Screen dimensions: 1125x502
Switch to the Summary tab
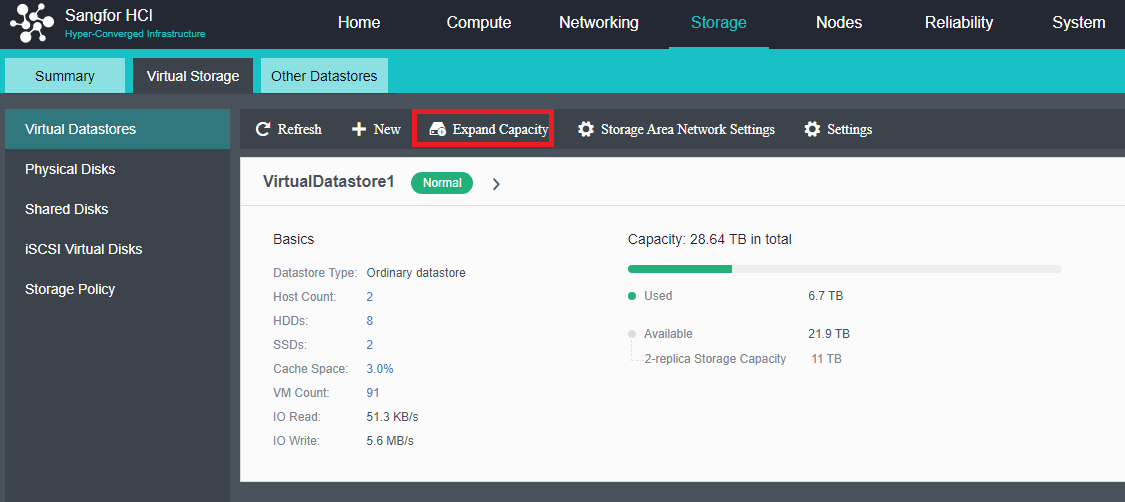point(65,76)
